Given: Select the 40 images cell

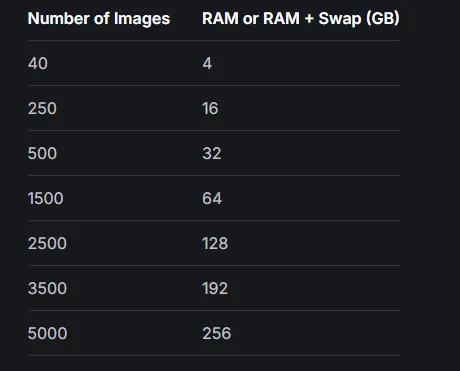Looking at the screenshot, I should pyautogui.click(x=38, y=63).
